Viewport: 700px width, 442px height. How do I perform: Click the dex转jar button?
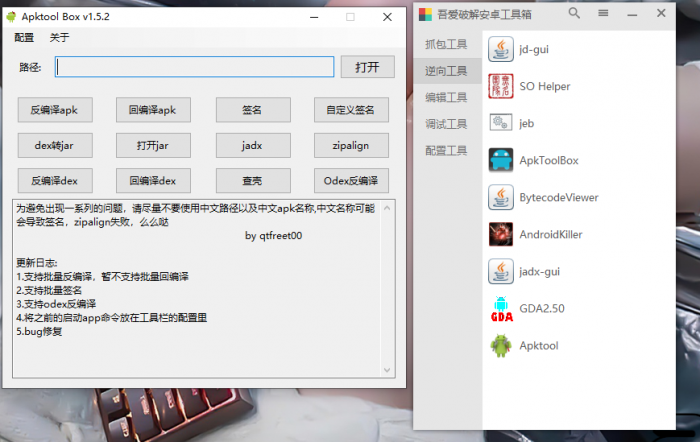[x=55, y=145]
